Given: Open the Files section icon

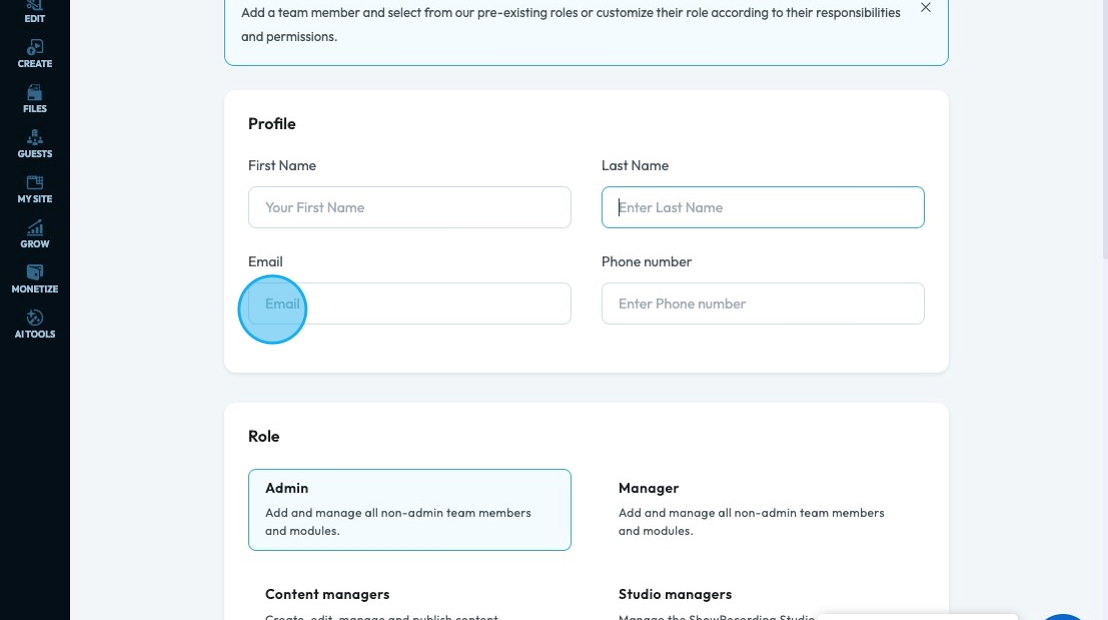Looking at the screenshot, I should [34, 98].
